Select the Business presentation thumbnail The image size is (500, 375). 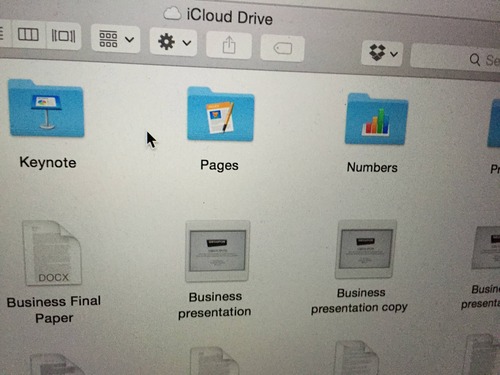[x=217, y=251]
